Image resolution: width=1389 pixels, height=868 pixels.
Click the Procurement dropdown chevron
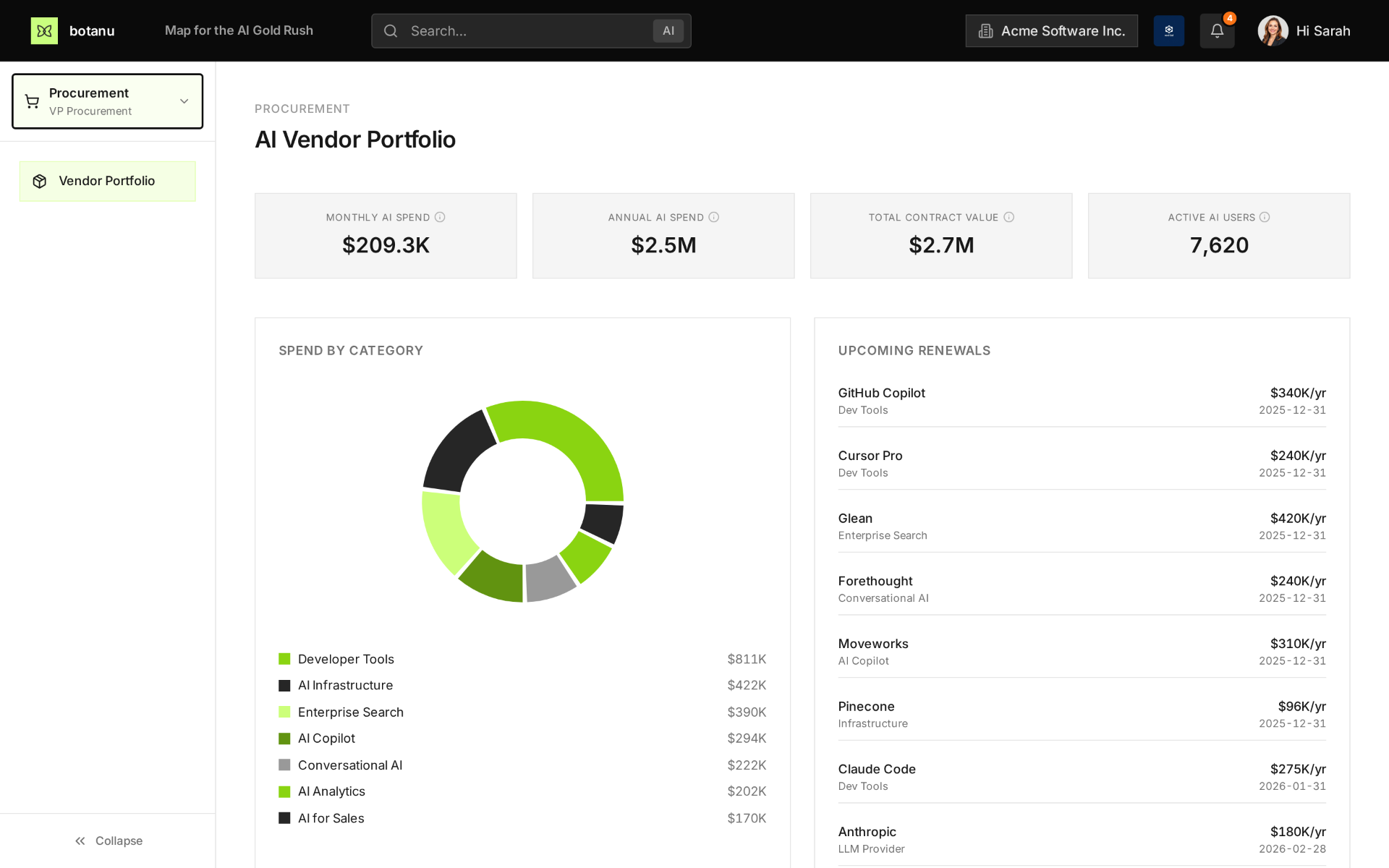[x=184, y=101]
